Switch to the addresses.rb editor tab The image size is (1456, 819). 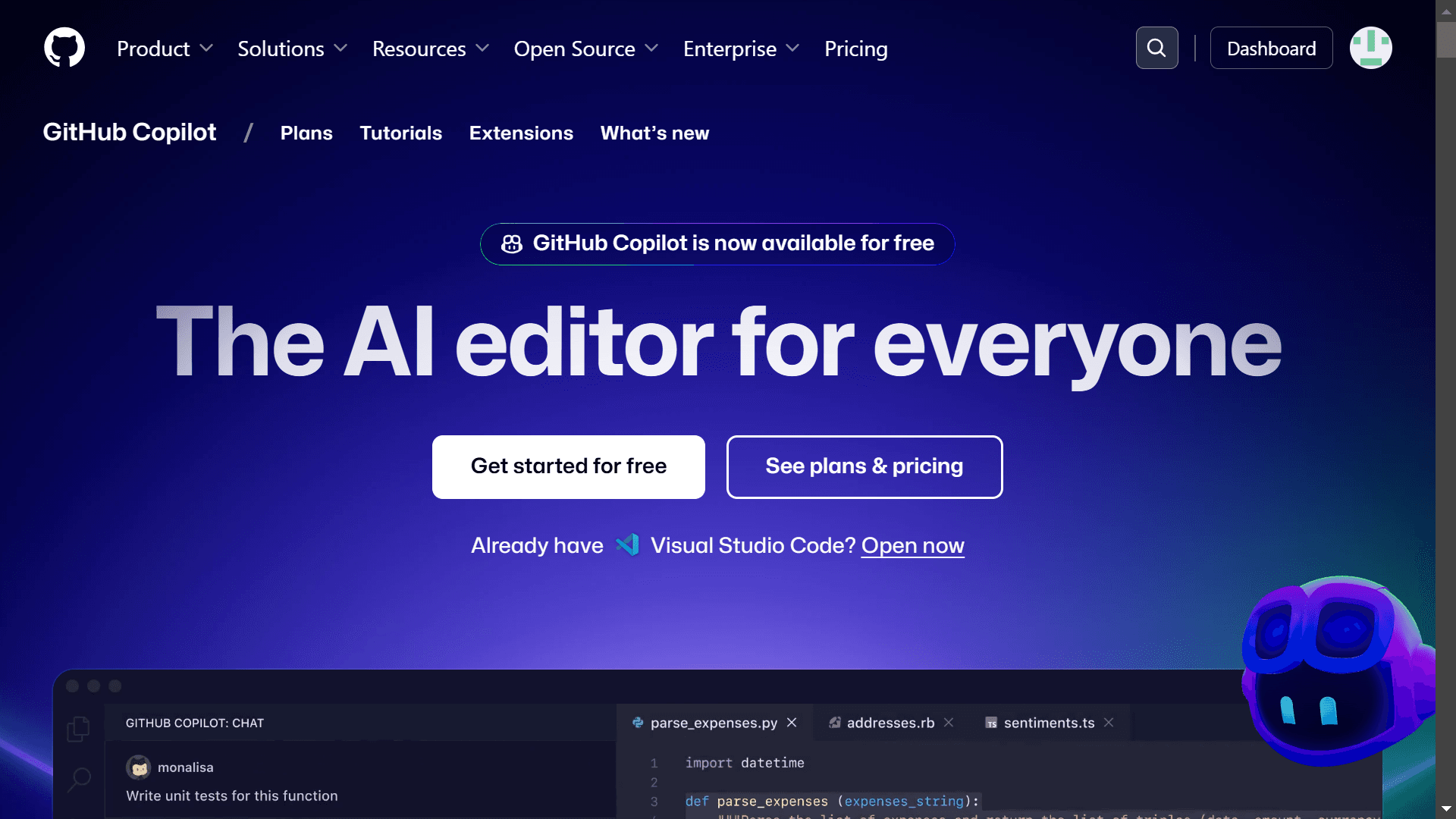[x=890, y=723]
